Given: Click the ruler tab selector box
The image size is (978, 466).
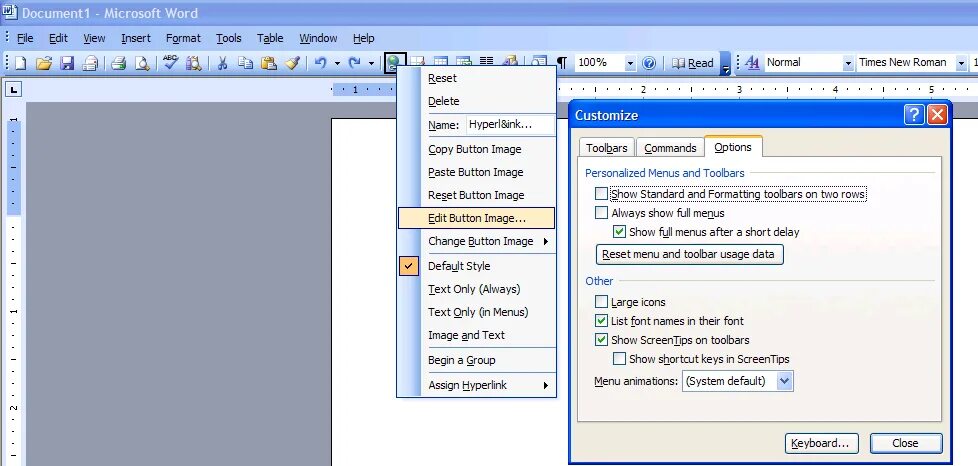Looking at the screenshot, I should [x=13, y=90].
